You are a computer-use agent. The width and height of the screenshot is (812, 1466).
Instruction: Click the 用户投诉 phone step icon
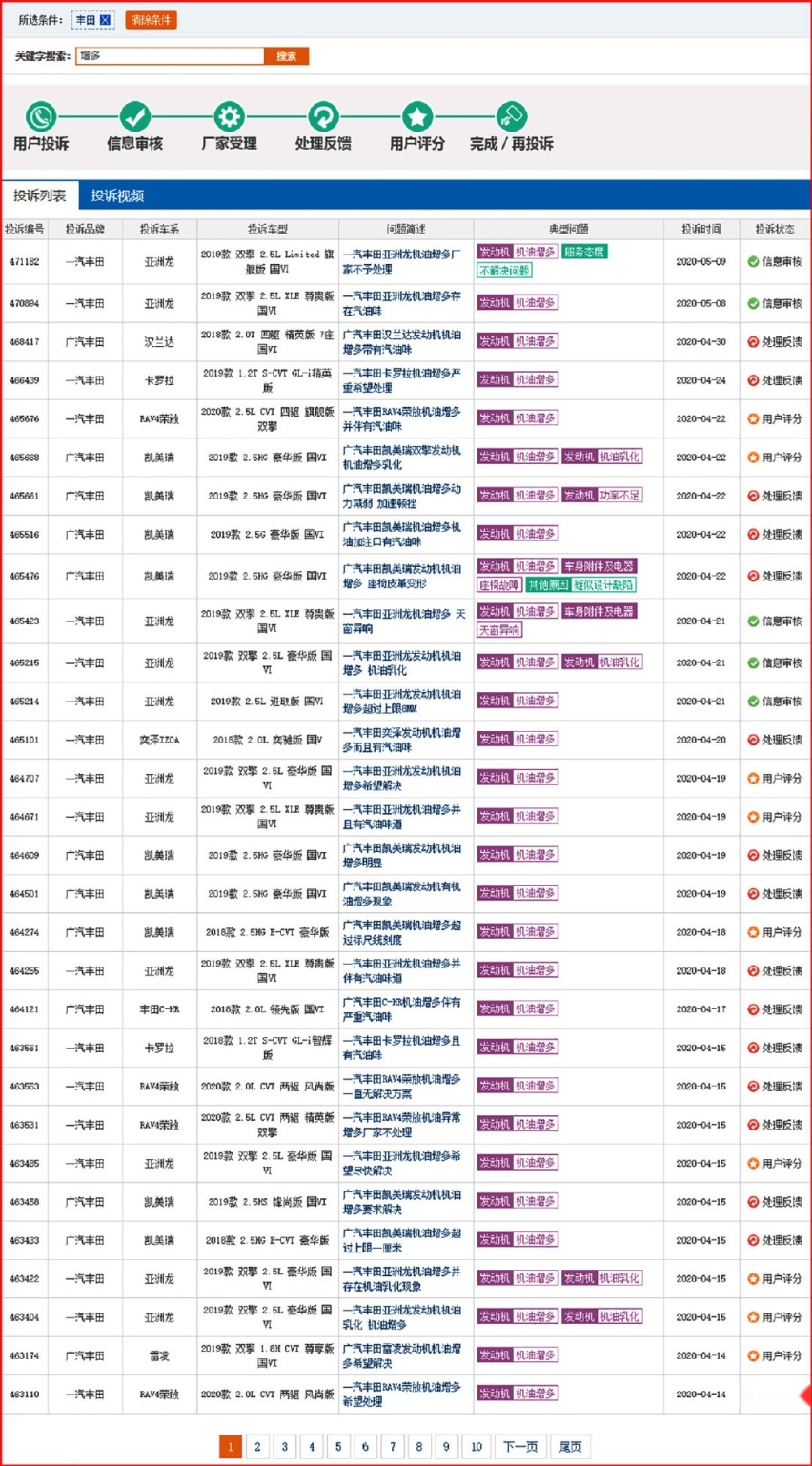(41, 116)
